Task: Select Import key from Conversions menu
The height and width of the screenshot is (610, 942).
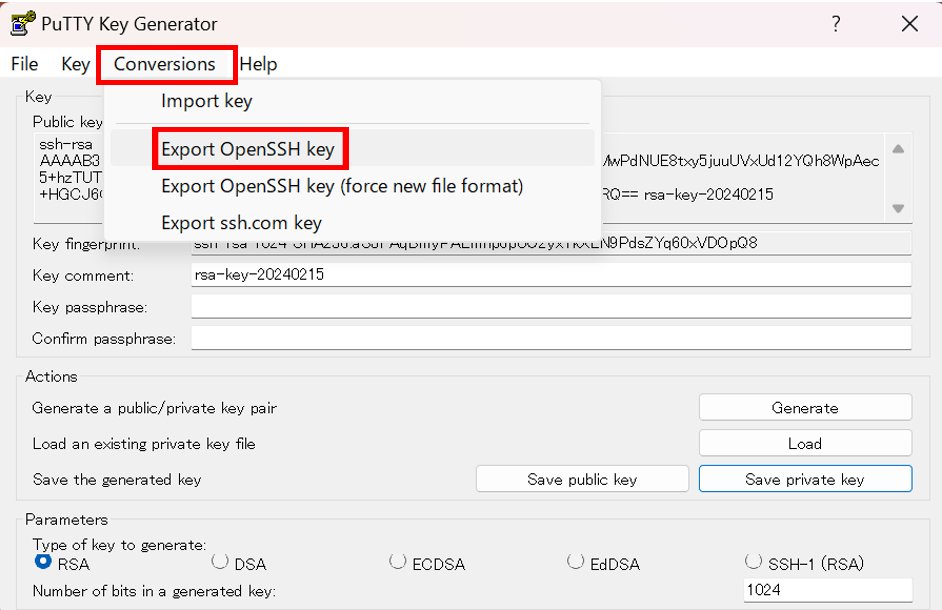Action: click(x=206, y=100)
